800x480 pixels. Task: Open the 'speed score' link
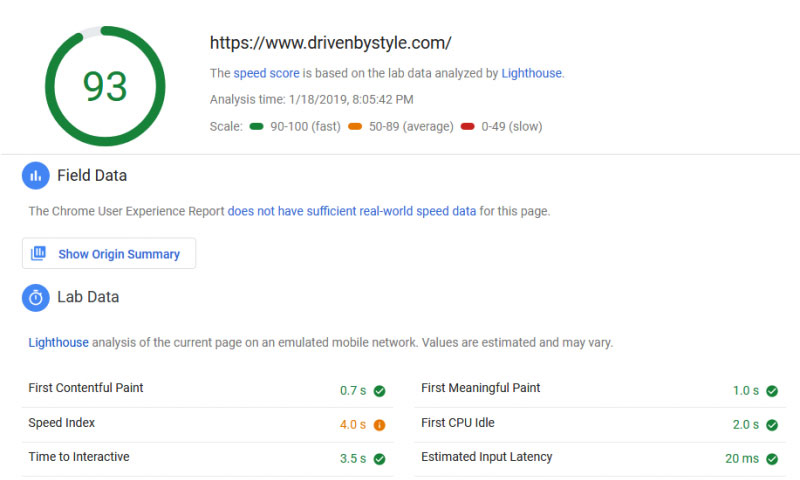click(264, 73)
